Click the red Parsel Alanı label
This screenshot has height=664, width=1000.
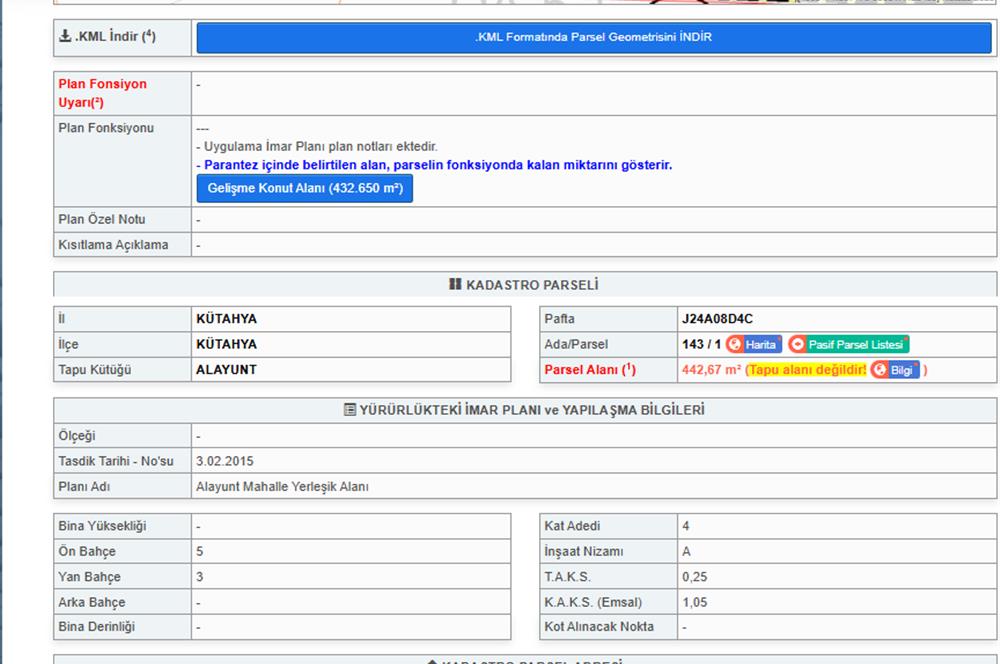pos(590,370)
